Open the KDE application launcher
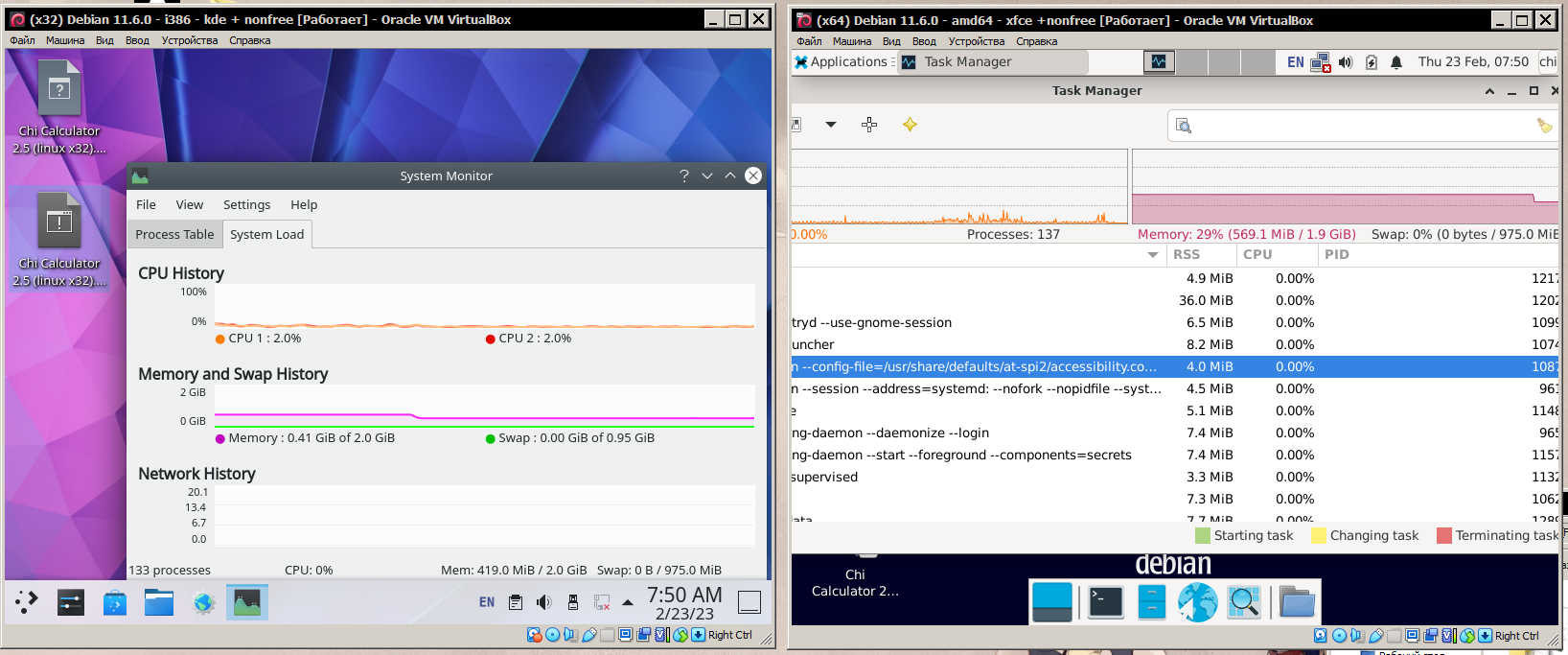 (27, 602)
